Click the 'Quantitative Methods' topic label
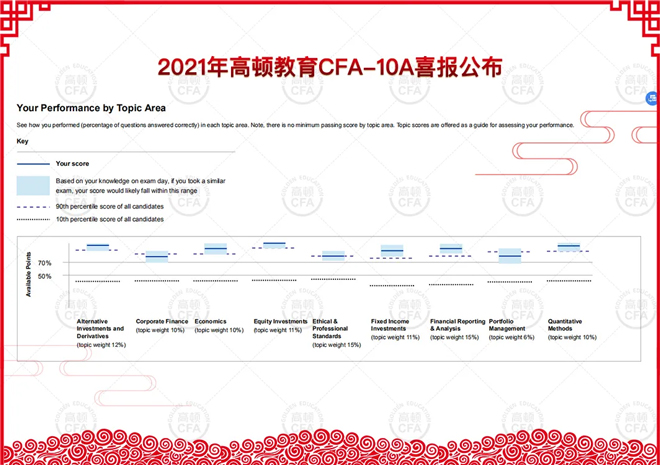Viewport: 660px width, 465px height. pos(565,325)
